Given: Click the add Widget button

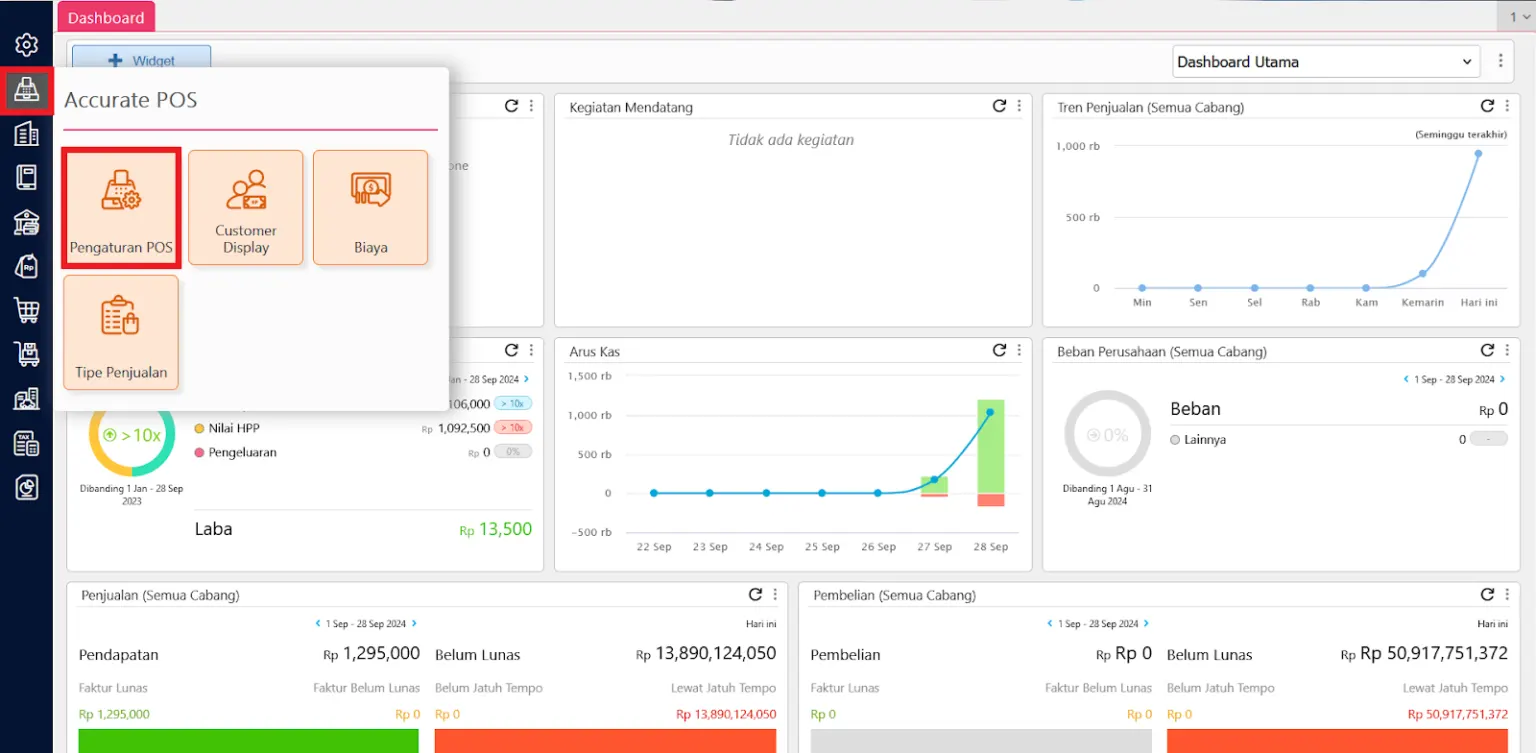Looking at the screenshot, I should 141,60.
